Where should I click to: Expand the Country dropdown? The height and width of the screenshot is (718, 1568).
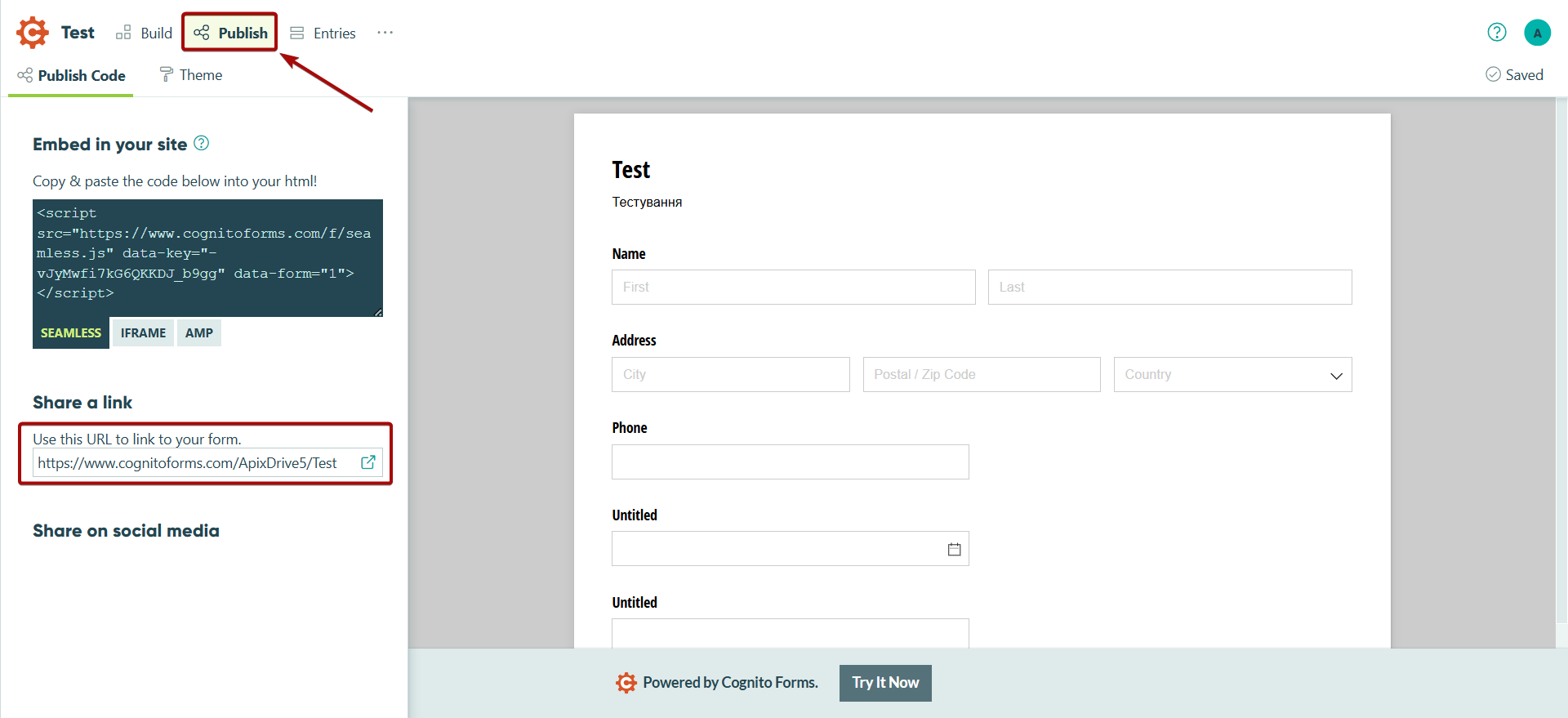coord(1232,374)
